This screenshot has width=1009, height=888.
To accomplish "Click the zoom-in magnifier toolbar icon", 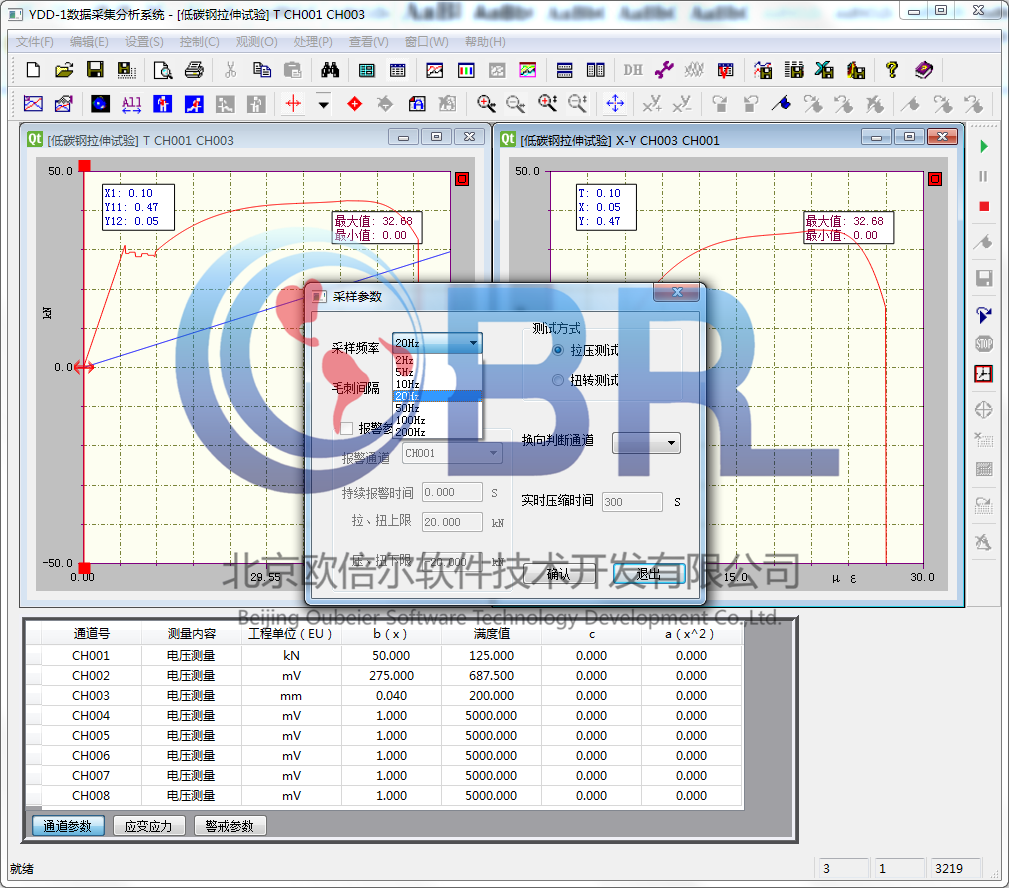I will click(x=486, y=103).
